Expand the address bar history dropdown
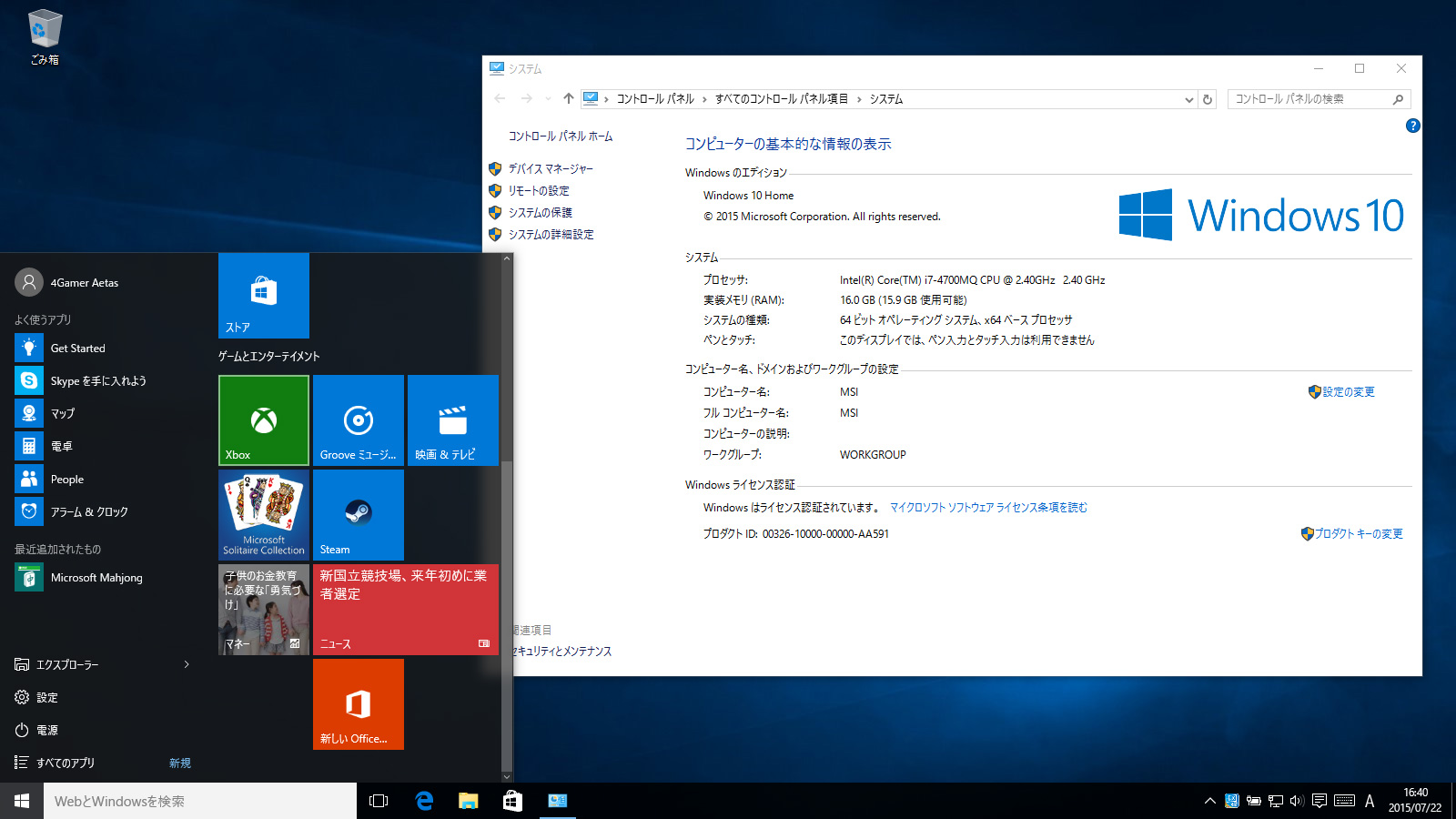 point(1188,99)
